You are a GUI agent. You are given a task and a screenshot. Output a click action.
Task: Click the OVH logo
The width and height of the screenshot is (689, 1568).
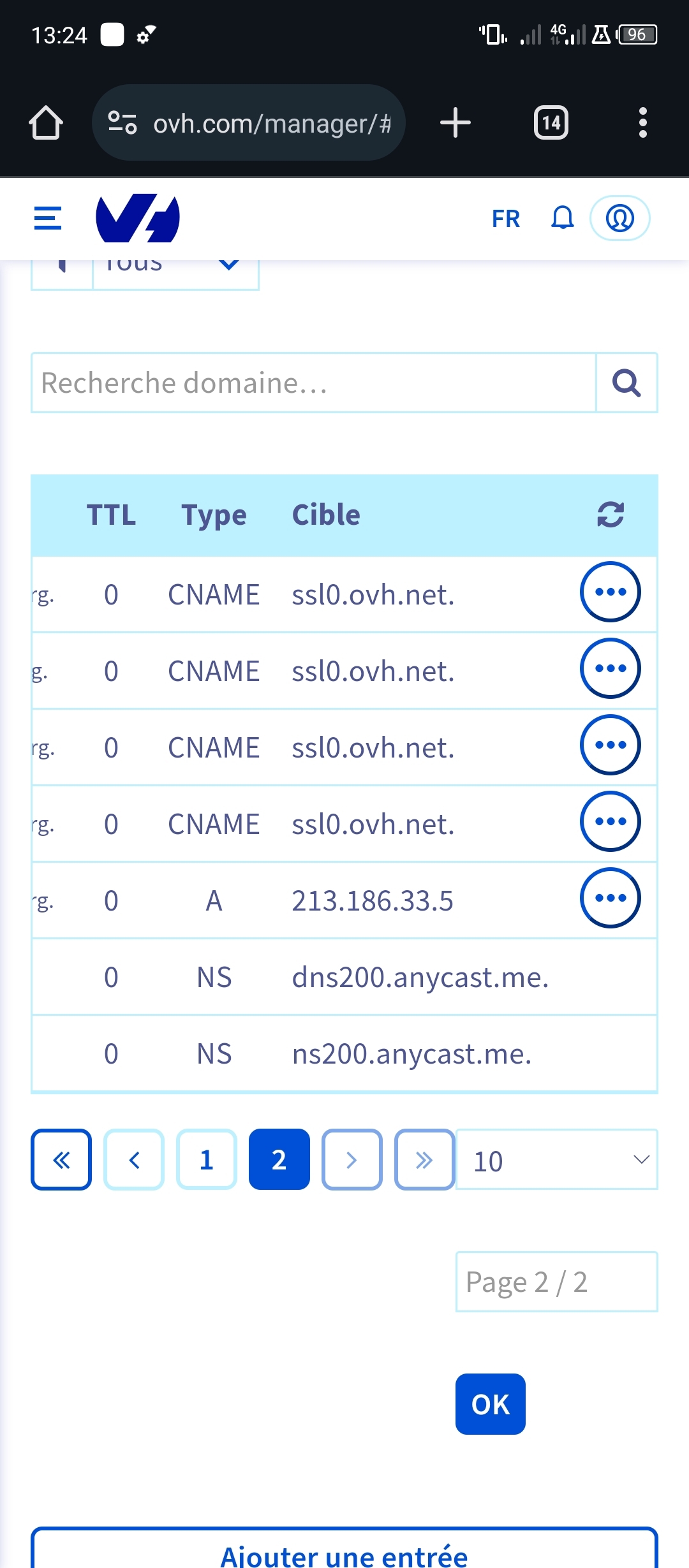[138, 218]
